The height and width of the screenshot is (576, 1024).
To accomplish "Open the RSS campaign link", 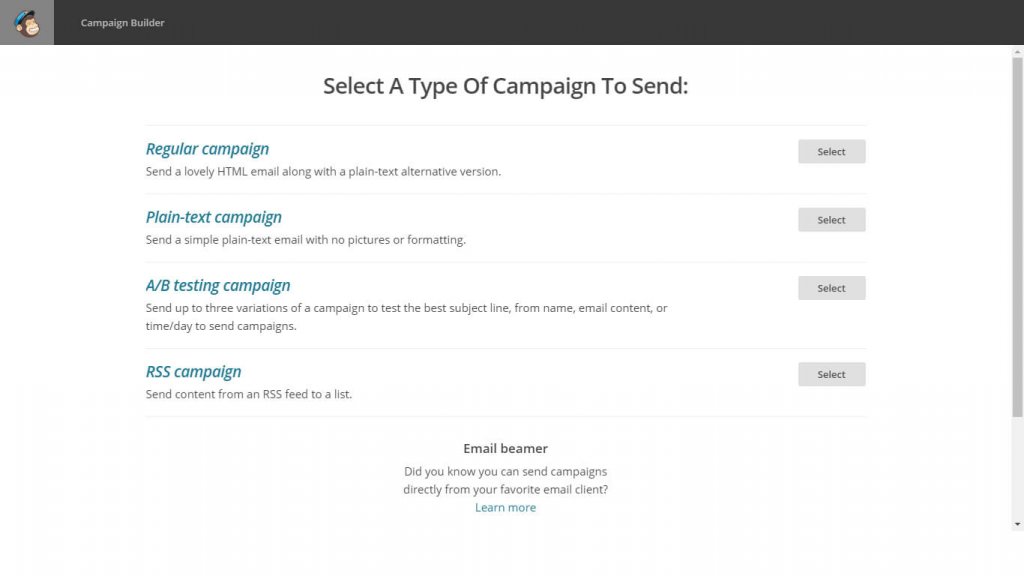I will (x=193, y=371).
